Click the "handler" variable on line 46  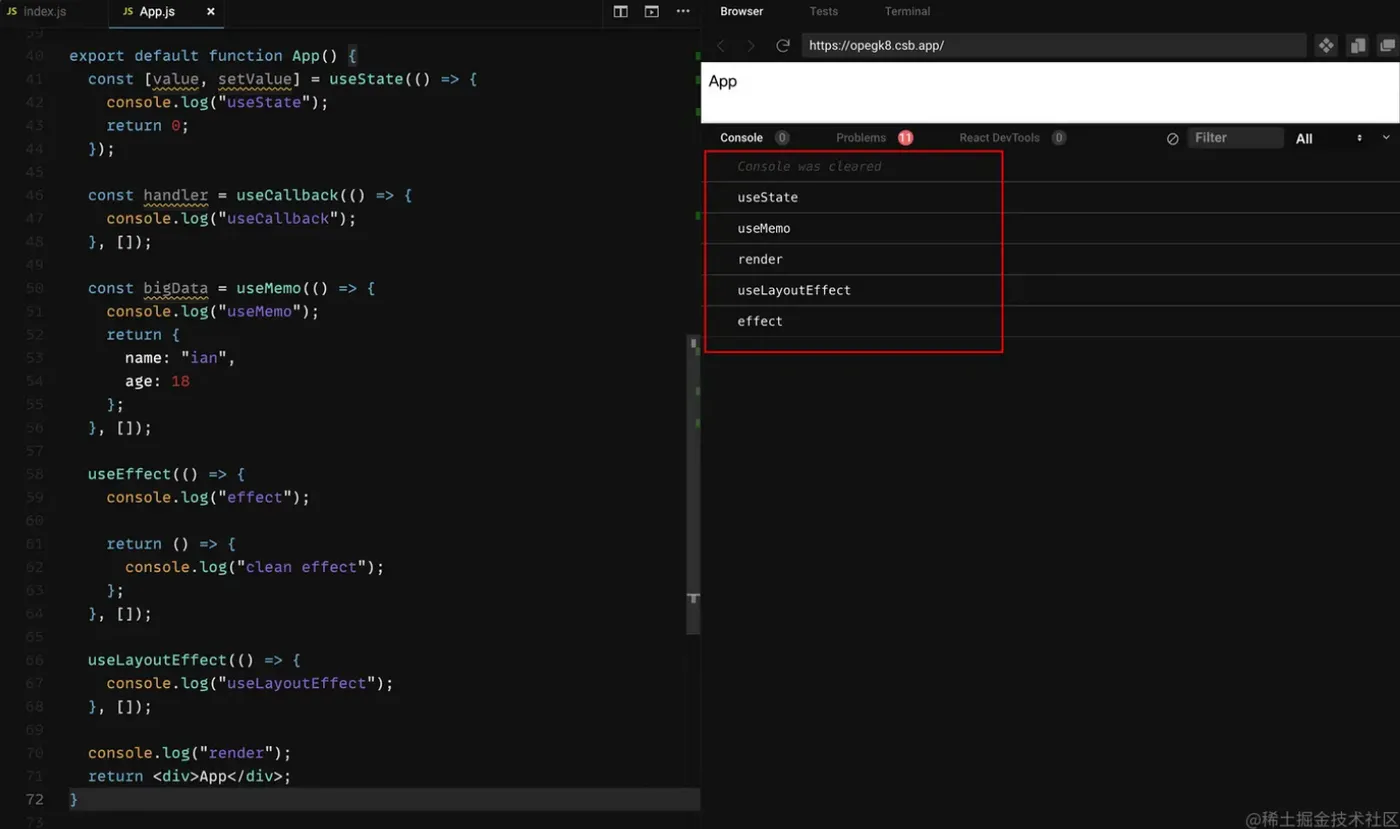point(175,195)
